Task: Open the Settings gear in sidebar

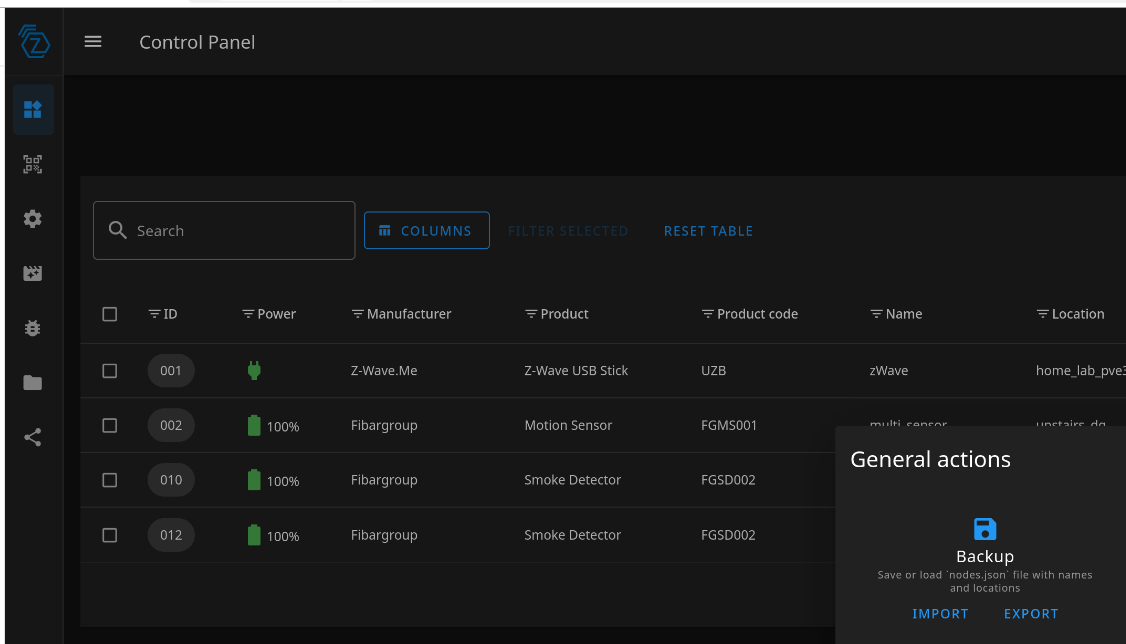Action: point(33,219)
